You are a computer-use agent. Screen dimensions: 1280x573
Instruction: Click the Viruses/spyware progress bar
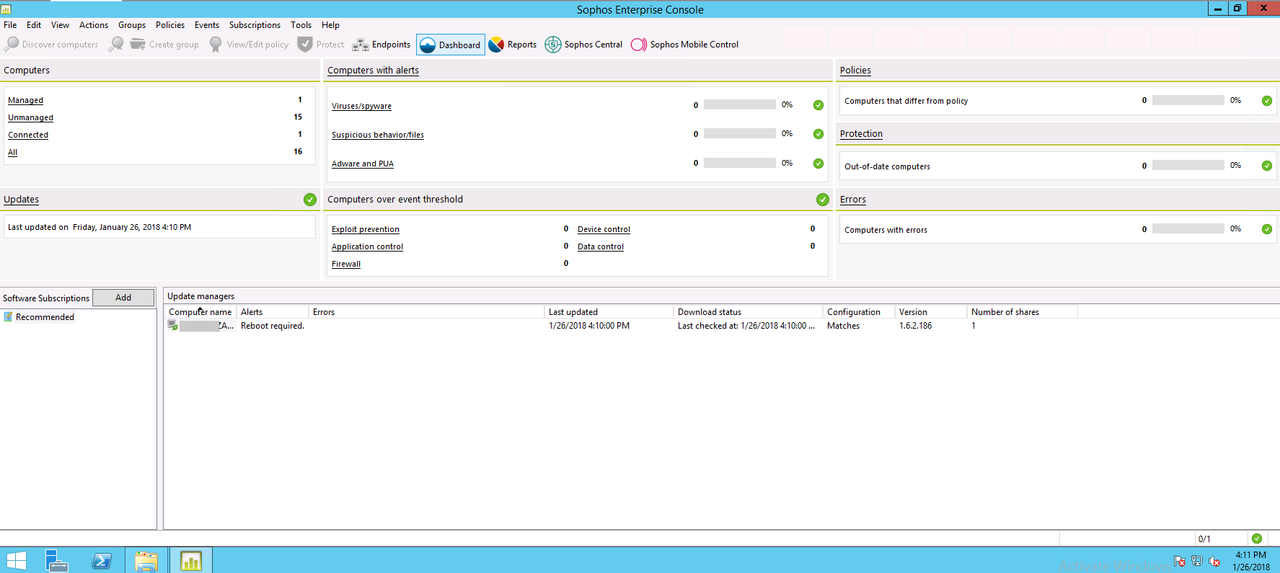click(740, 104)
